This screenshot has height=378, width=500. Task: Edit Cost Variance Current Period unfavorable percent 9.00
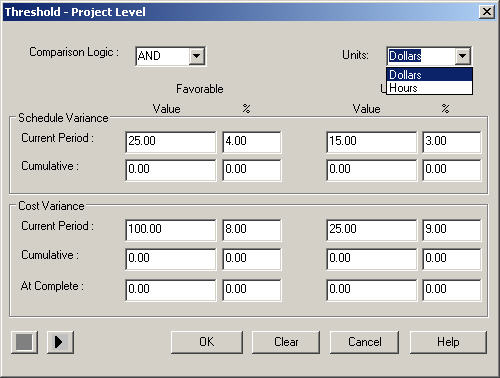[x=452, y=230]
